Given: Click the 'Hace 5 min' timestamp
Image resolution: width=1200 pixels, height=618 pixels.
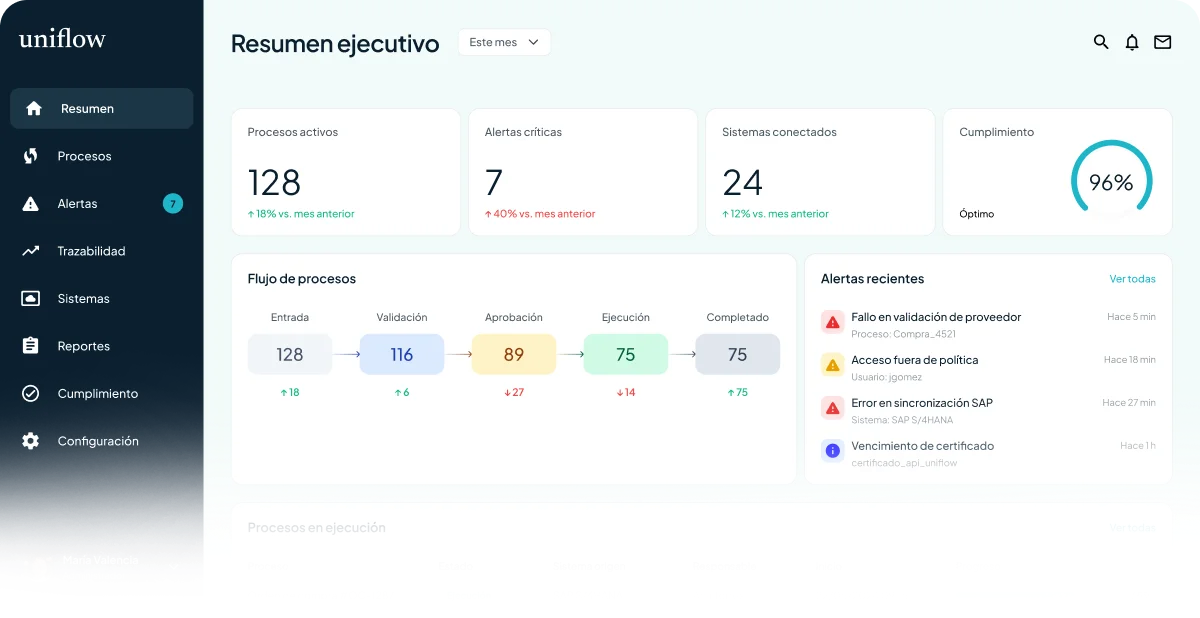Looking at the screenshot, I should [x=1131, y=317].
